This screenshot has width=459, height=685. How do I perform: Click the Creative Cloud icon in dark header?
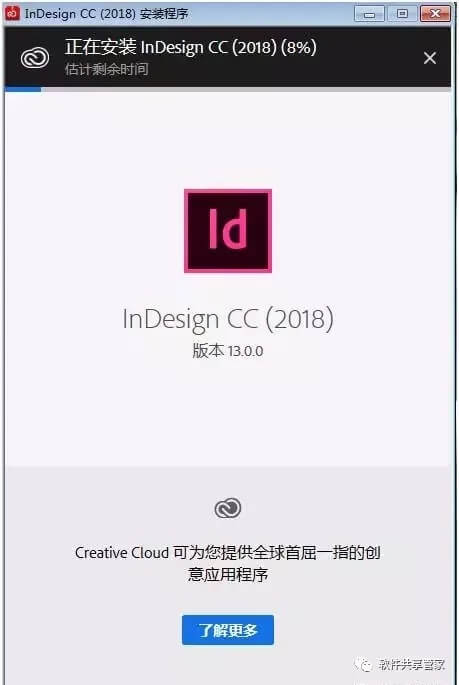click(x=35, y=58)
